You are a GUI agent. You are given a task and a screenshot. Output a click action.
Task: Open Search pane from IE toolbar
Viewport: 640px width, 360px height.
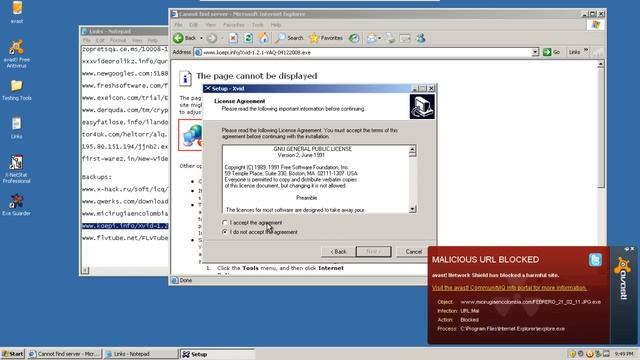tap(289, 38)
